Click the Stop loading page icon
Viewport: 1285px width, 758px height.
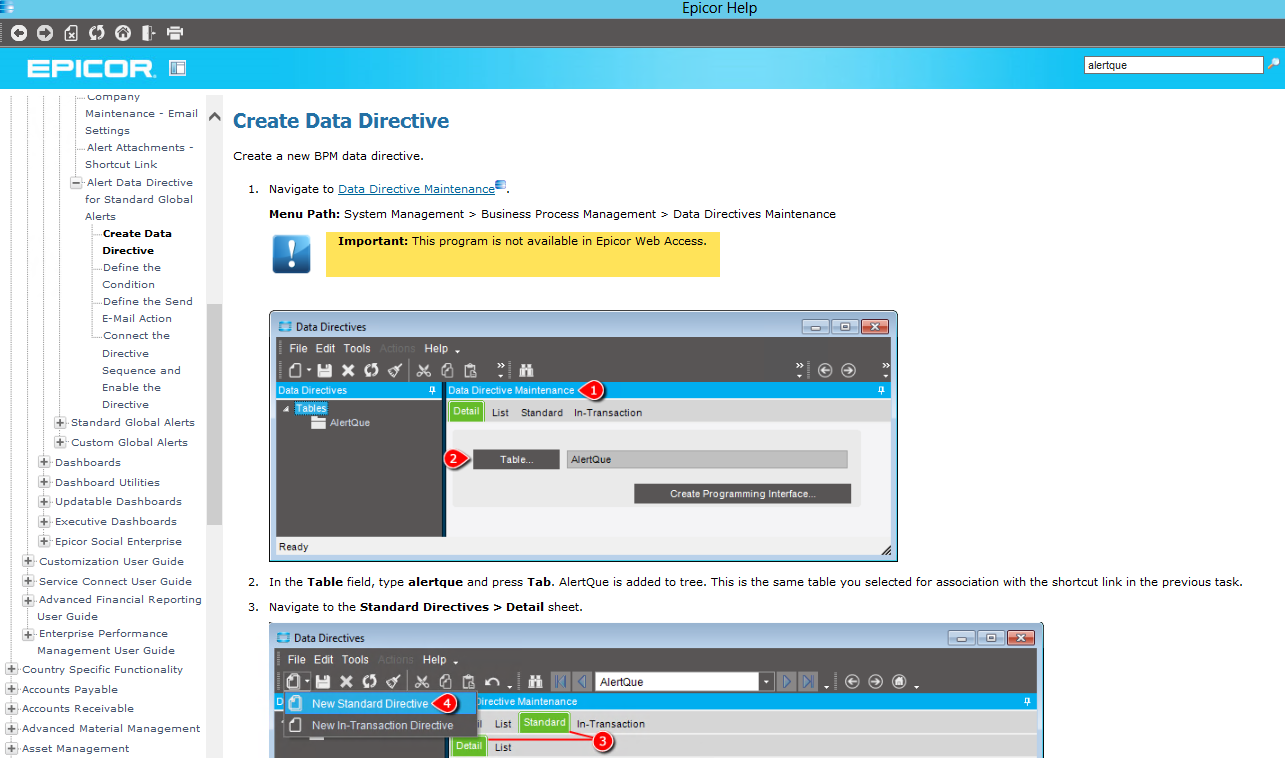[x=71, y=33]
